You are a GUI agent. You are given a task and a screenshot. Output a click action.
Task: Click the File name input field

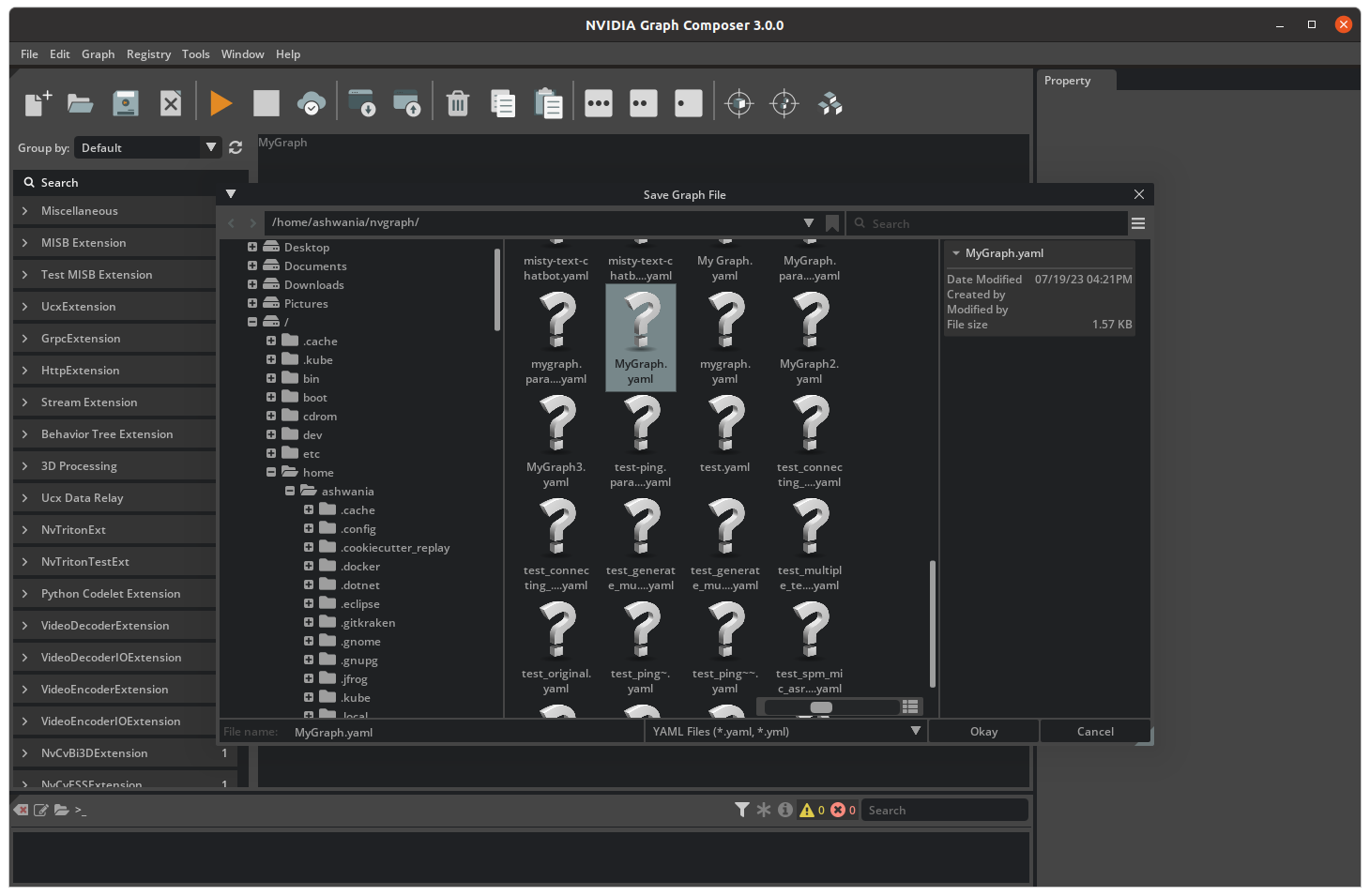click(x=464, y=732)
